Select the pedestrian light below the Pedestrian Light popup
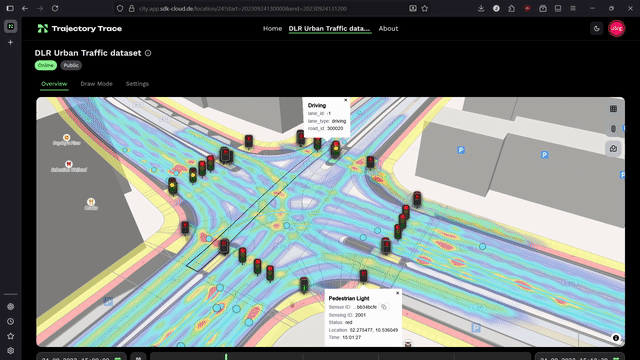The height and width of the screenshot is (360, 640). tap(363, 276)
